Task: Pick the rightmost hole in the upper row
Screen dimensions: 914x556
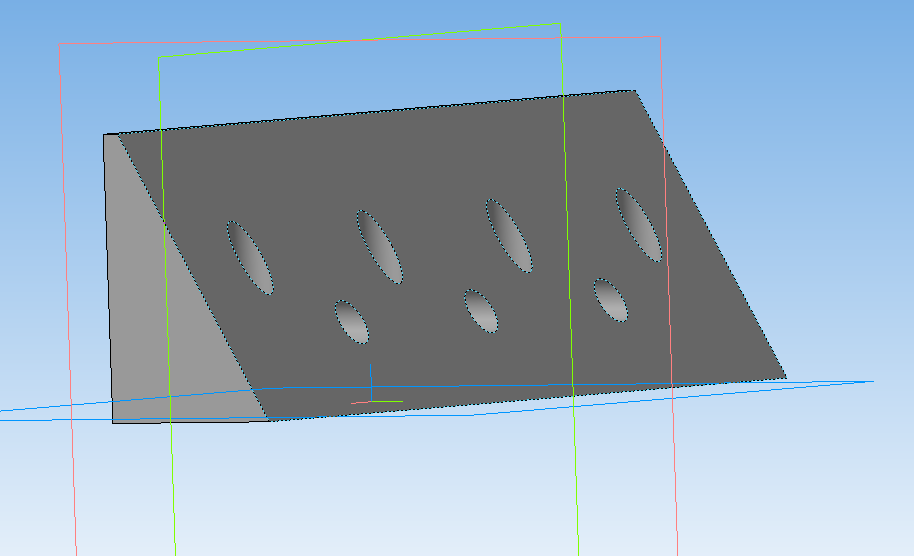Action: click(x=638, y=224)
